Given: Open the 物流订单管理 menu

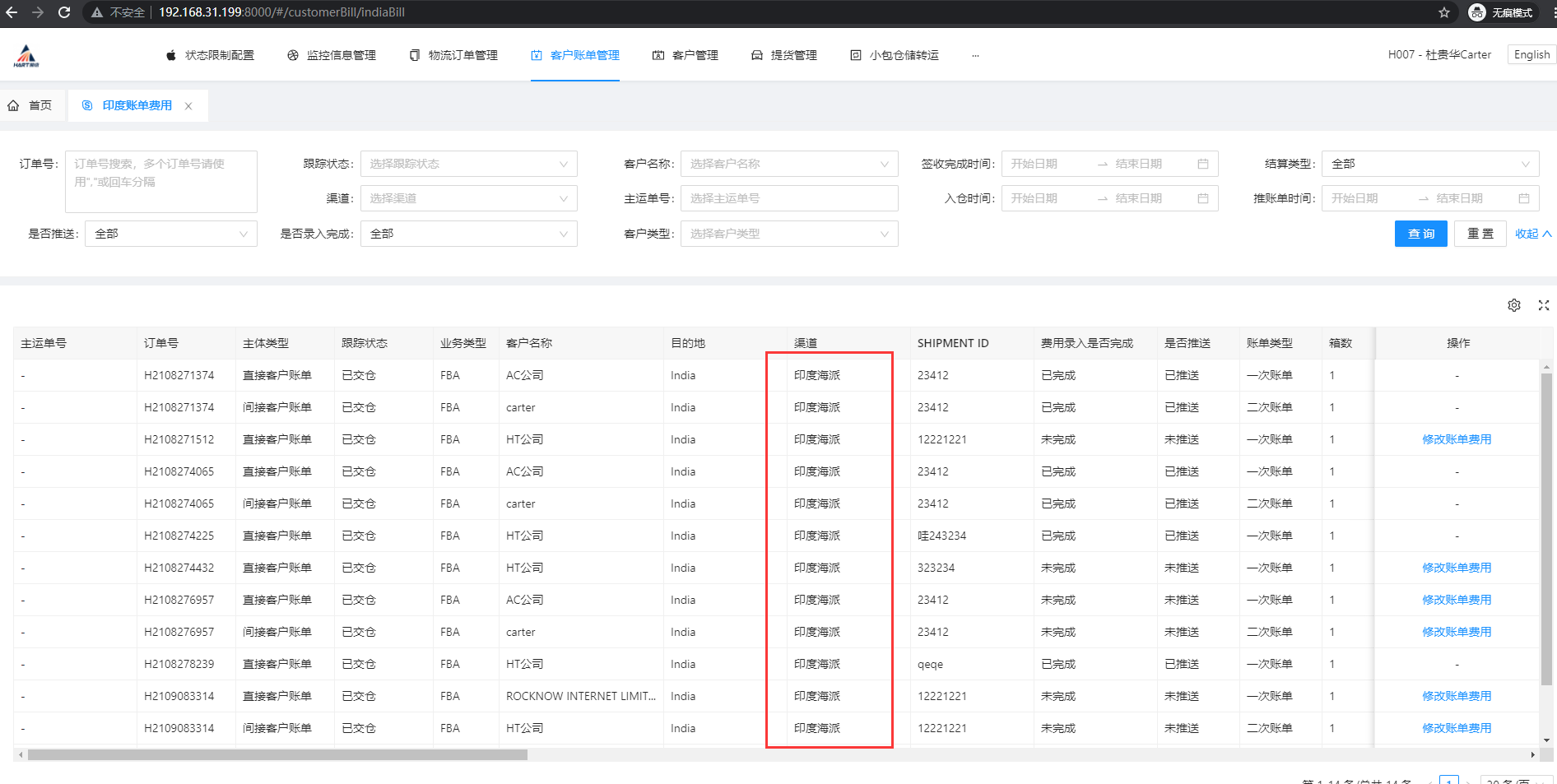Looking at the screenshot, I should pyautogui.click(x=453, y=55).
